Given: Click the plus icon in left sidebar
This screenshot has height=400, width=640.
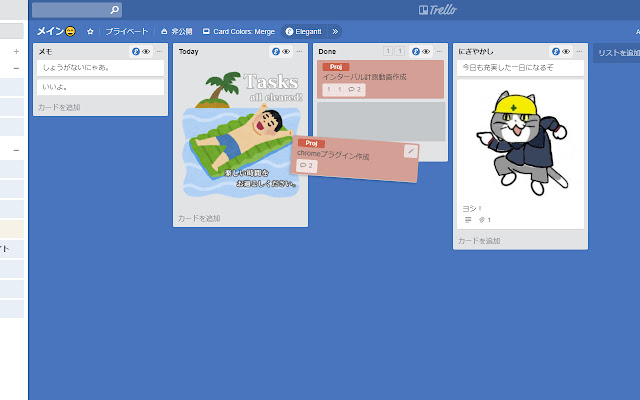Looking at the screenshot, I should pyautogui.click(x=16, y=51).
